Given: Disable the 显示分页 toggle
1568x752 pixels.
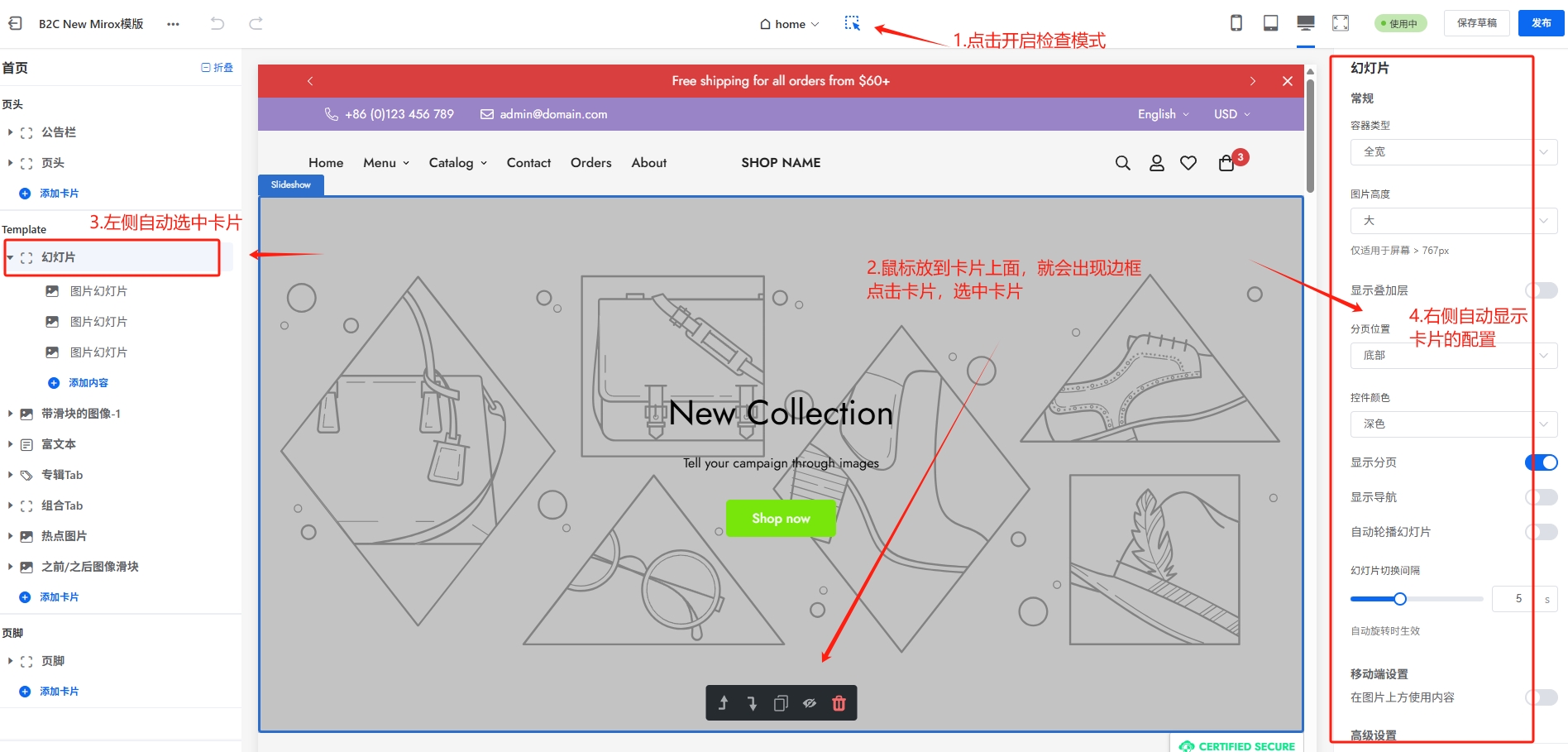Looking at the screenshot, I should (x=1541, y=462).
